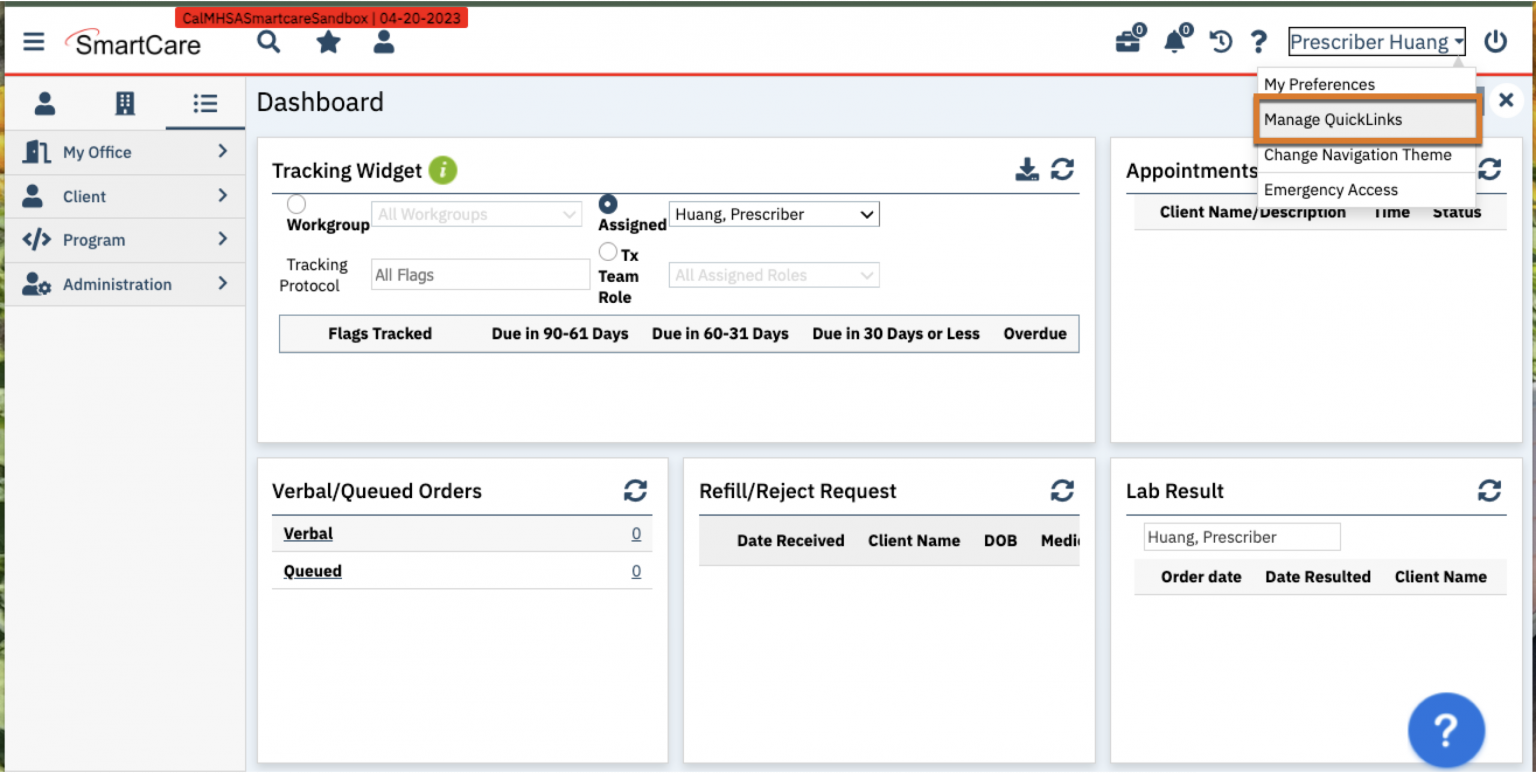Switch to the building tab in sidebar
This screenshot has height=773, width=1536.
125,103
